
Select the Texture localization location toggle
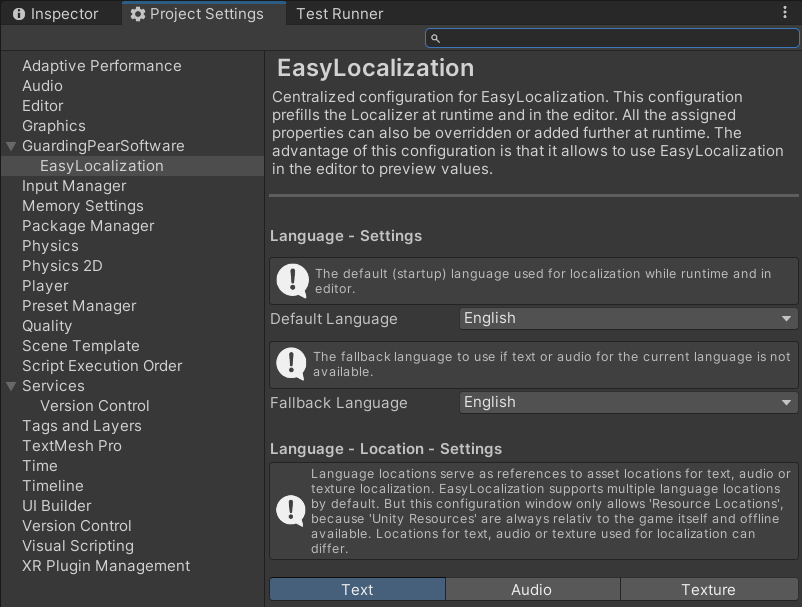tap(709, 589)
